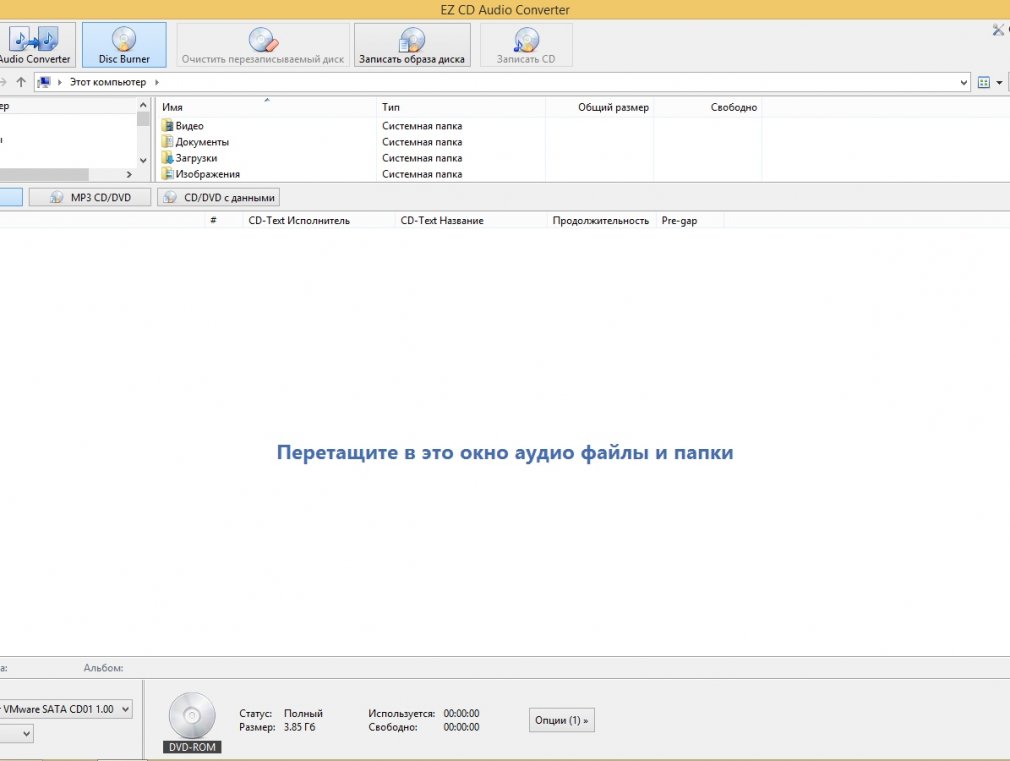Click the DVD-ROM disc icon

tap(192, 717)
